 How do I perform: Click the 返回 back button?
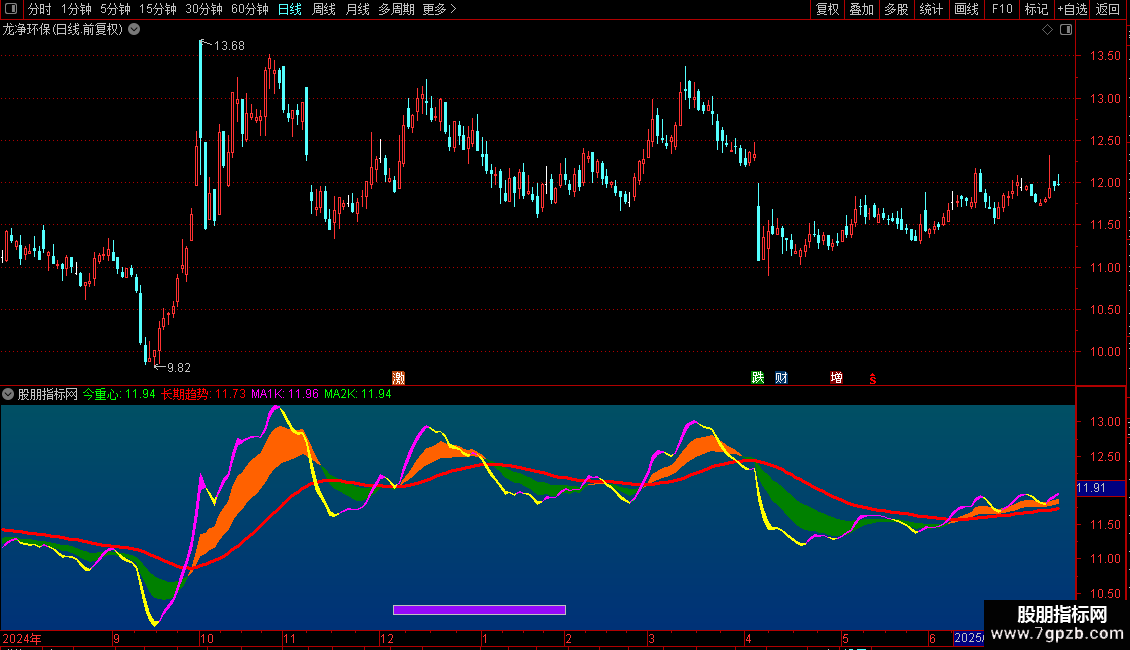(1108, 9)
